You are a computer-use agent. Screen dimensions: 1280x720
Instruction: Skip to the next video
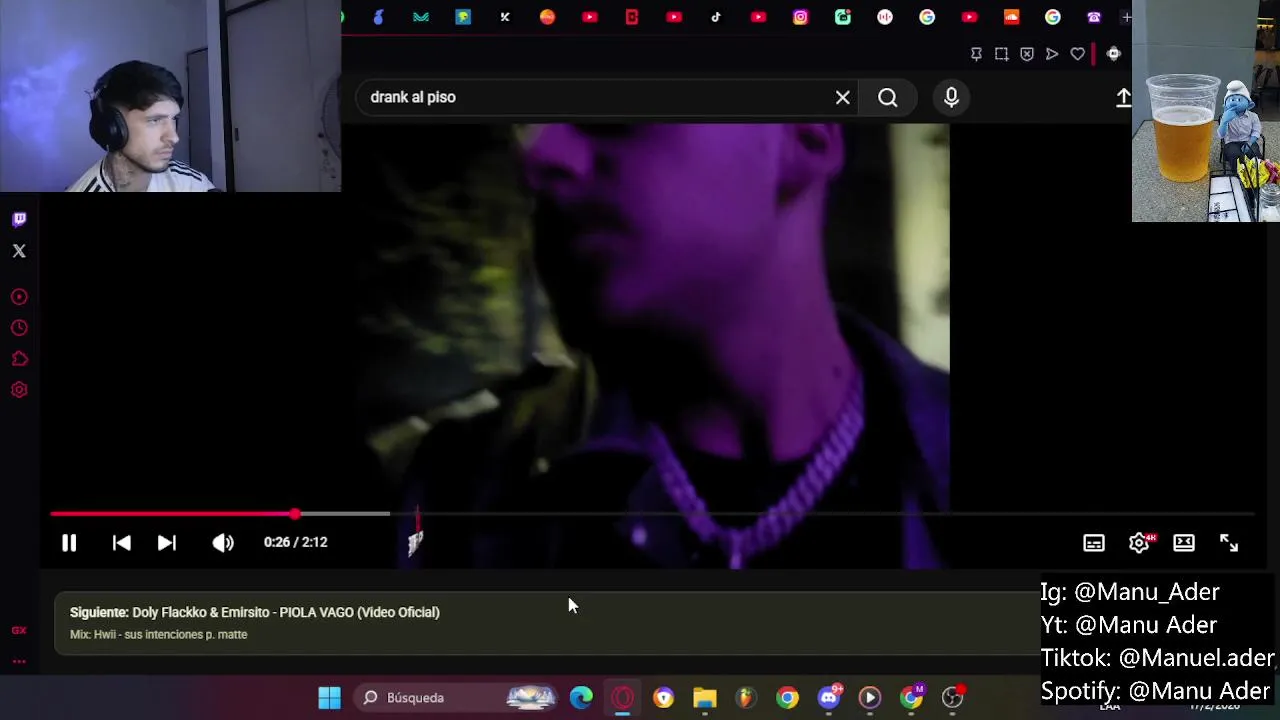166,542
